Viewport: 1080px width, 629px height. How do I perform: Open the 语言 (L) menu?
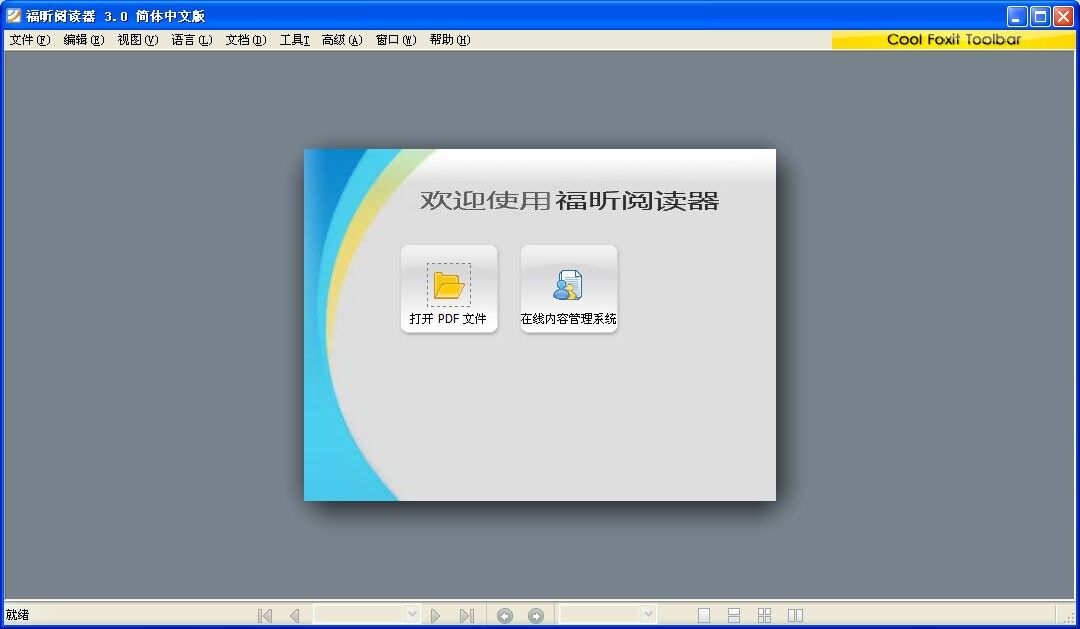[x=191, y=40]
